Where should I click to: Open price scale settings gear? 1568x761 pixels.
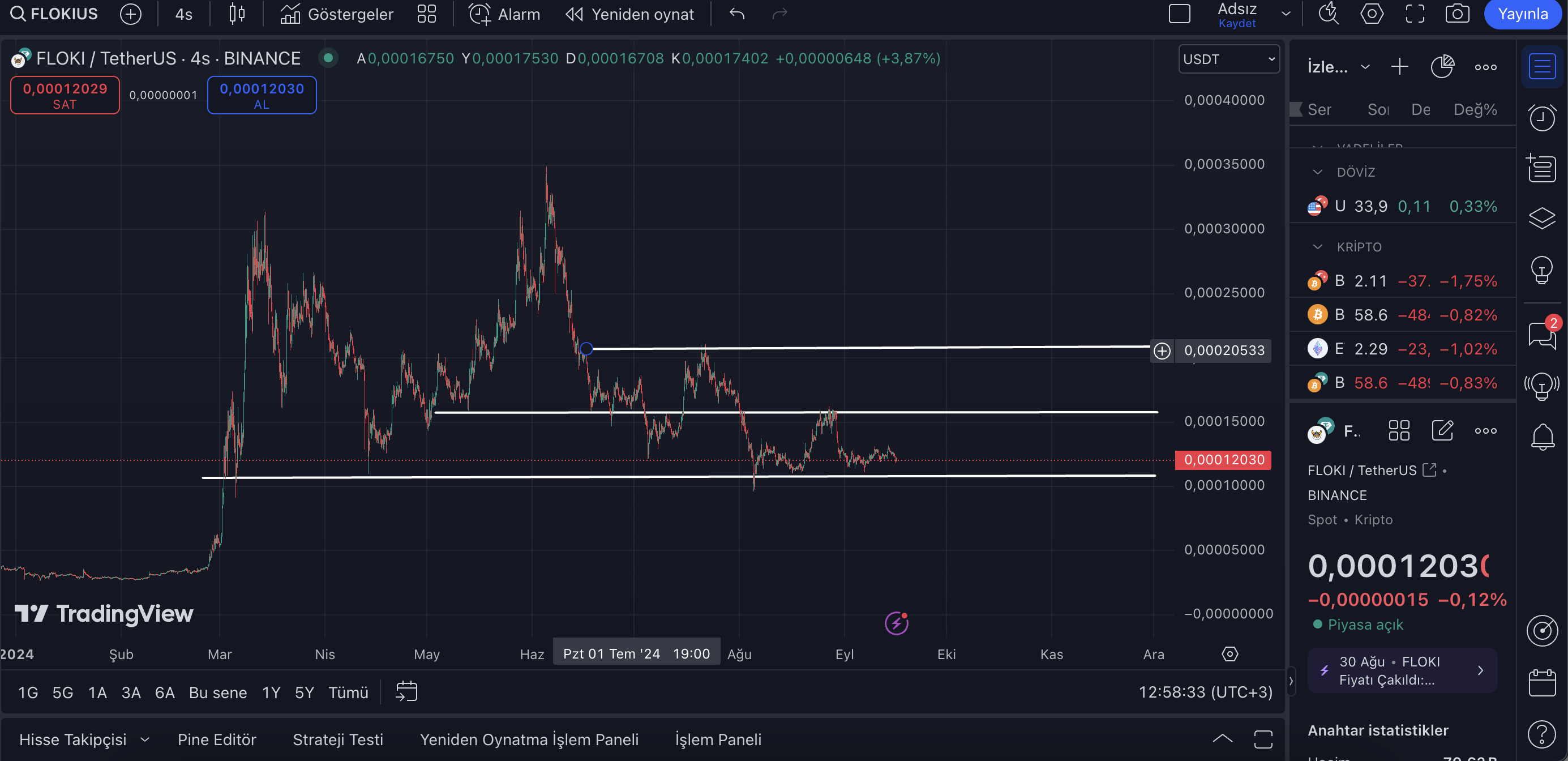click(x=1229, y=654)
